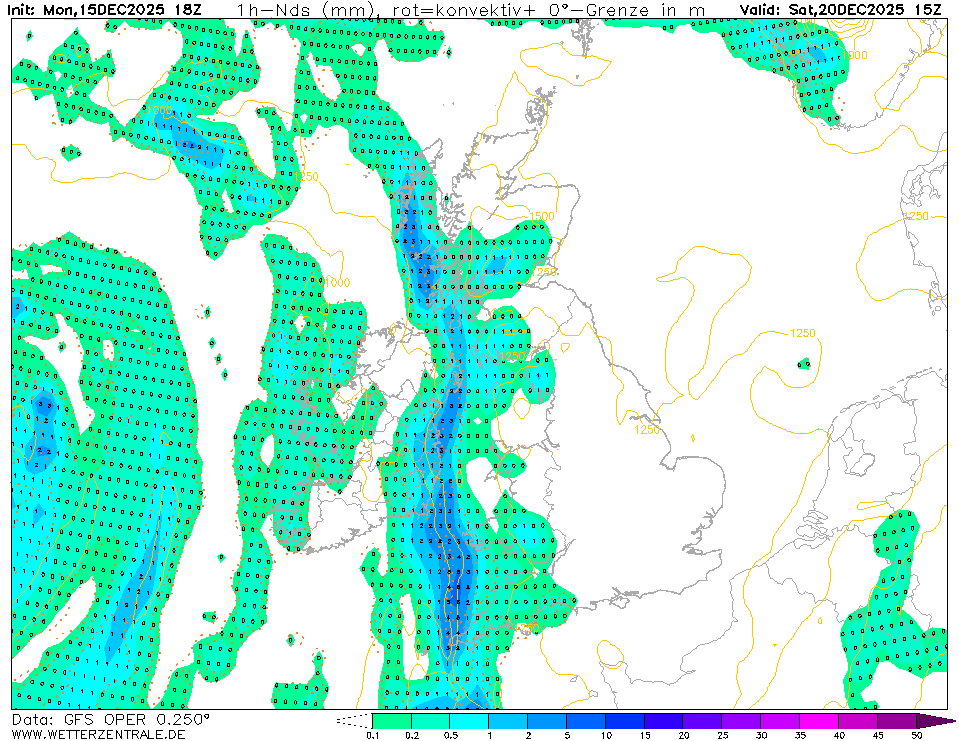Click the dashed arrow at legend's left end
The image size is (959, 741).
pyautogui.click(x=354, y=720)
